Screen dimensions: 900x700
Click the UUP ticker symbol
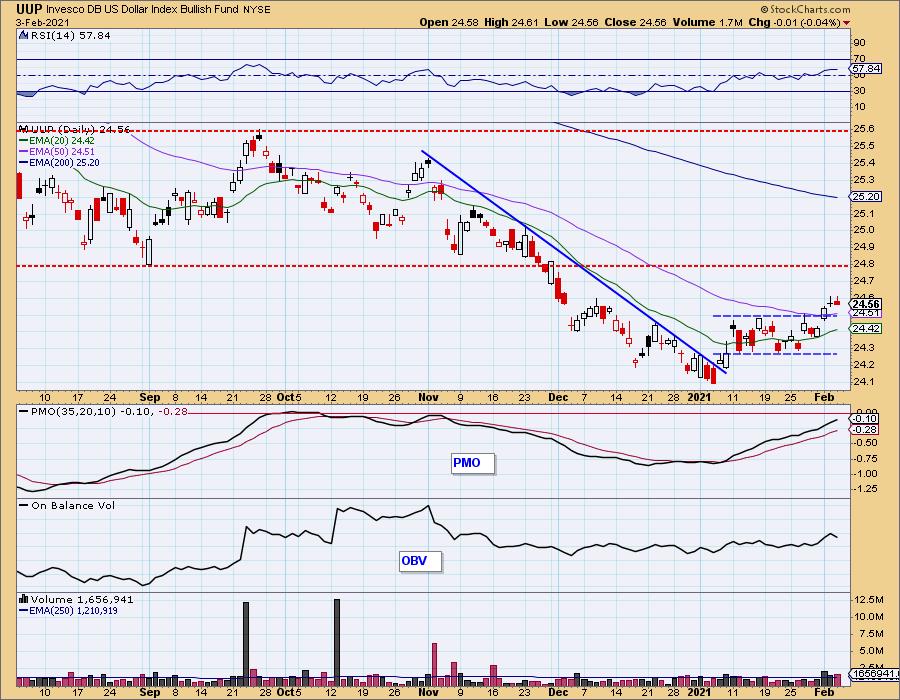coord(29,9)
